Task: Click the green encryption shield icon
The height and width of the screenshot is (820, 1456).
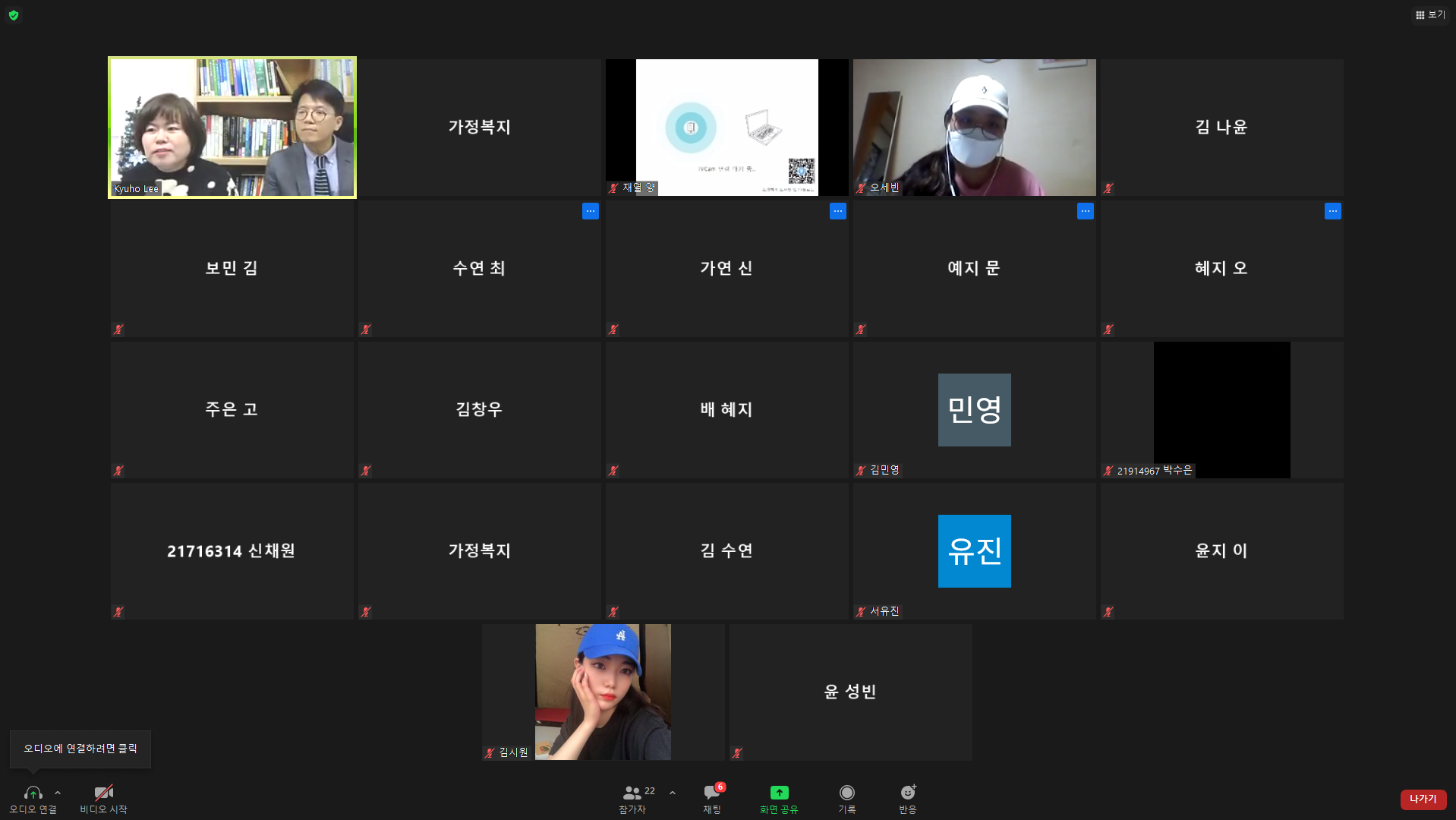Action: click(14, 15)
